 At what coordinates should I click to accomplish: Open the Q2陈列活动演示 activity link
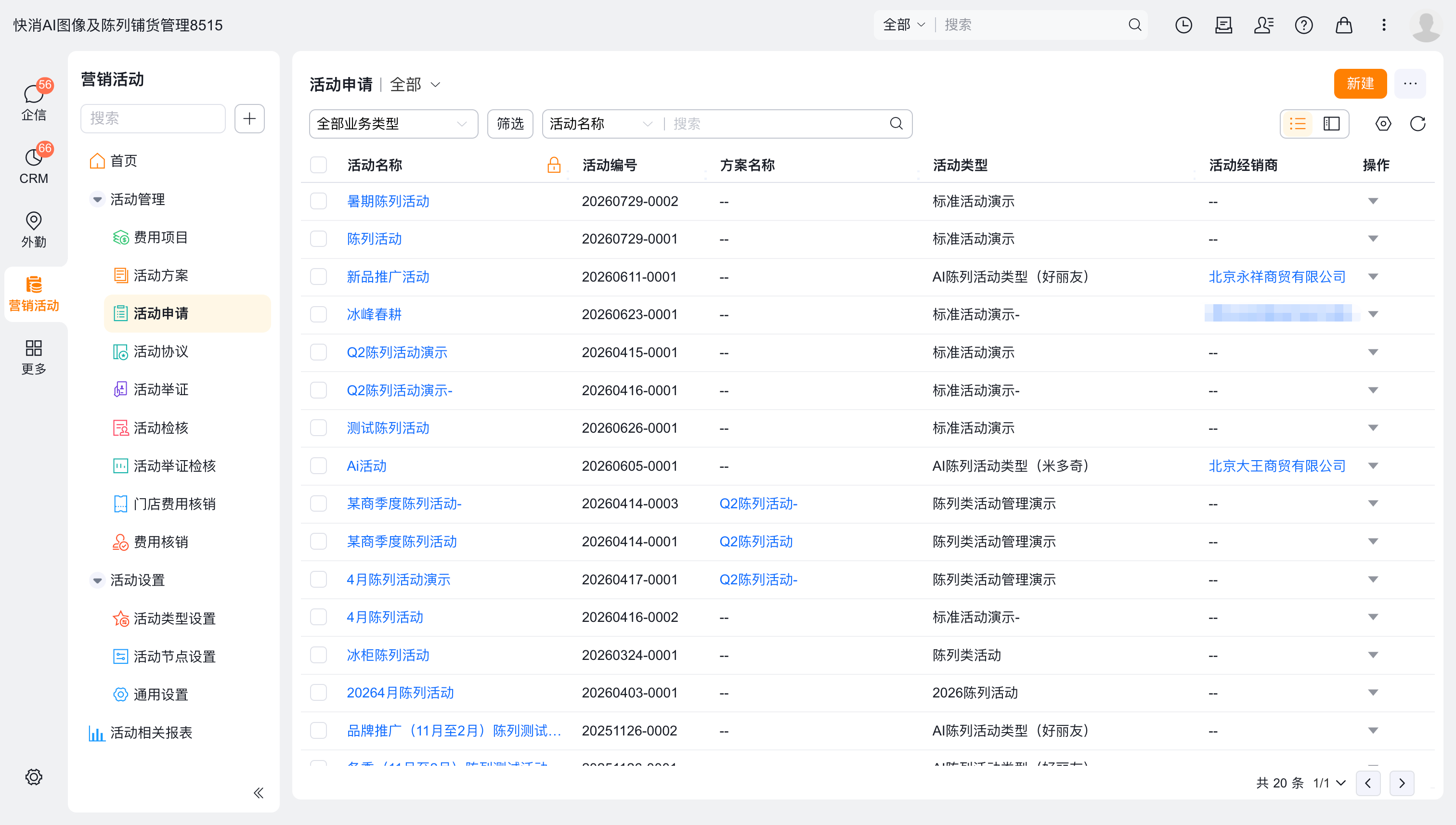[x=397, y=352]
